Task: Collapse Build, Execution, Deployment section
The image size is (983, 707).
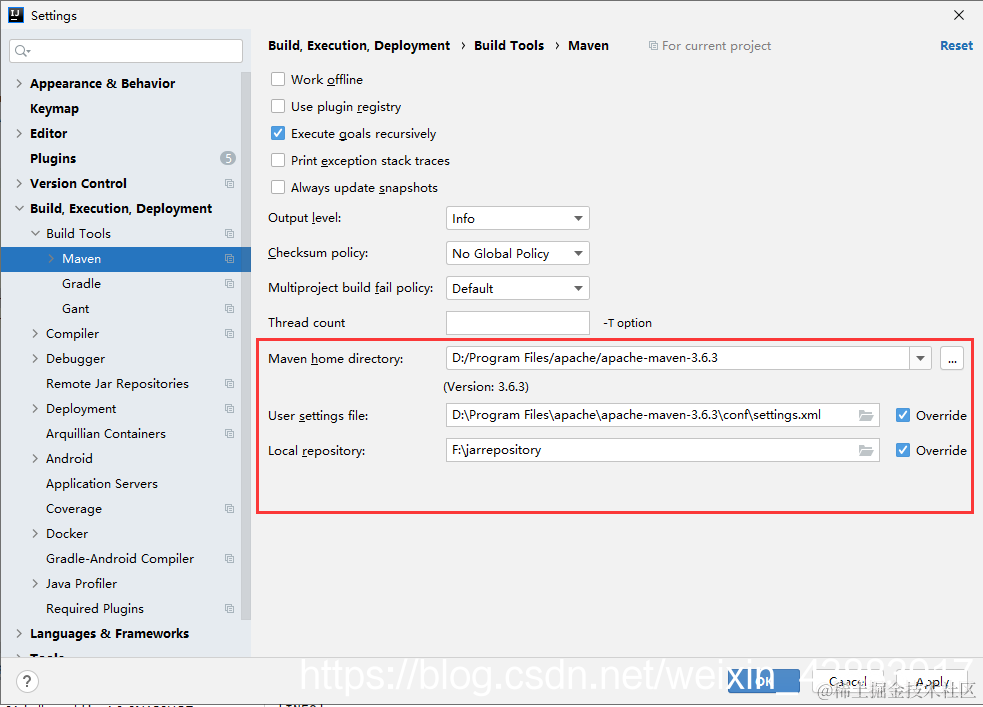Action: (19, 208)
